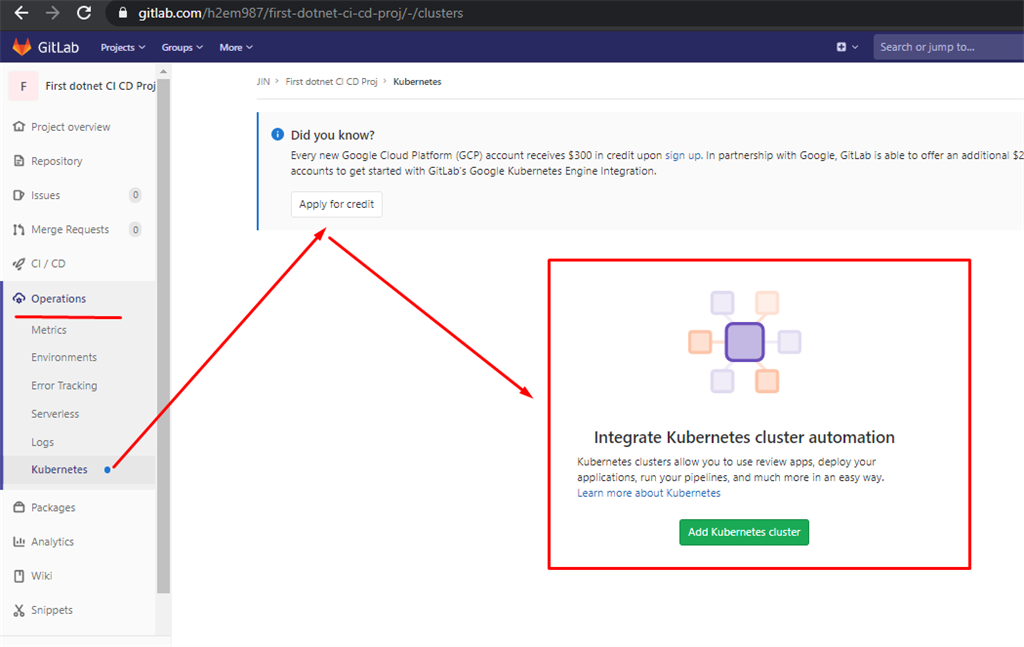Open the Projects dropdown menu
The height and width of the screenshot is (647, 1024).
(123, 47)
